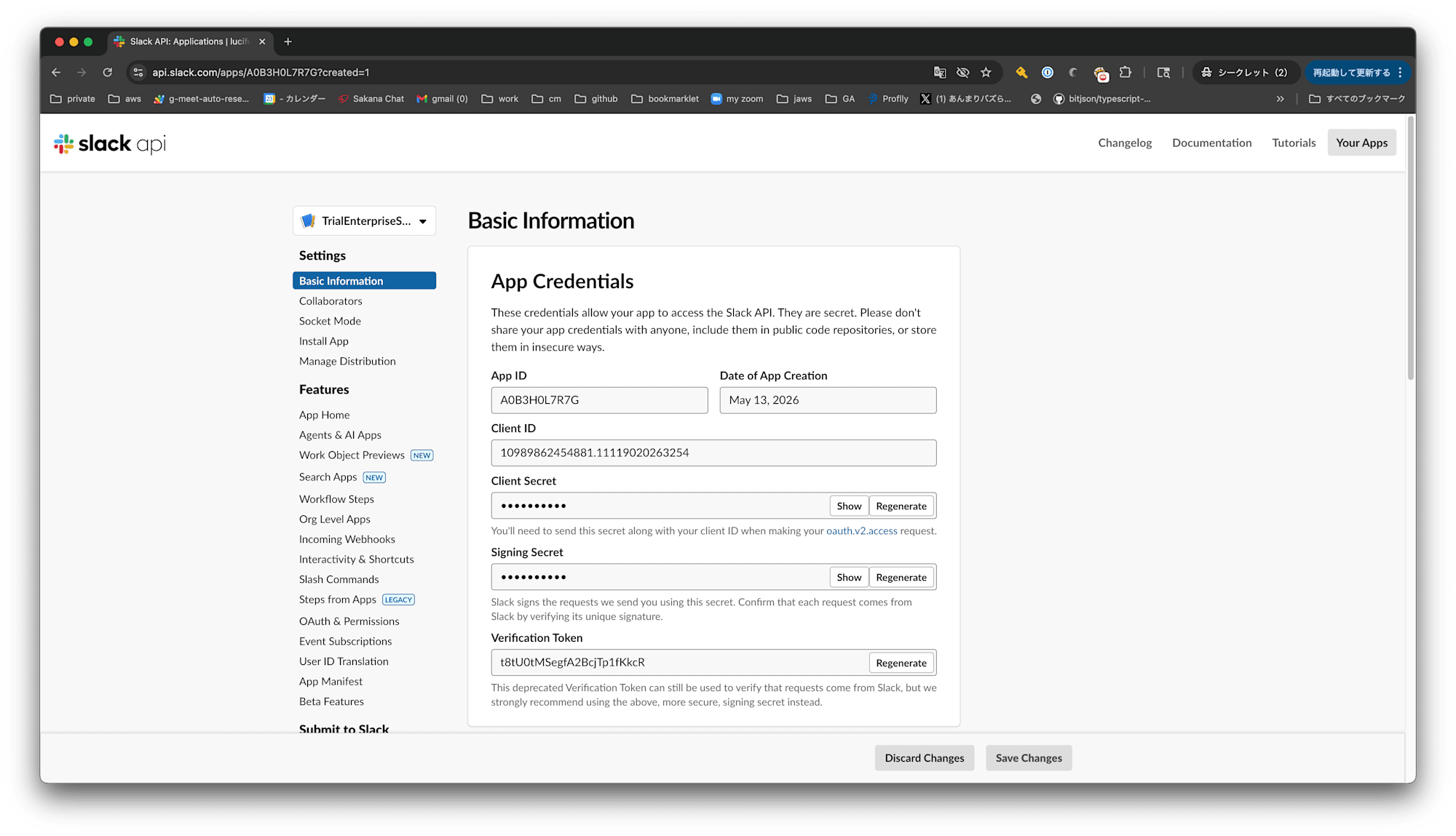Open the Changelog nav item
Screen dimensions: 1456x836
(1125, 143)
